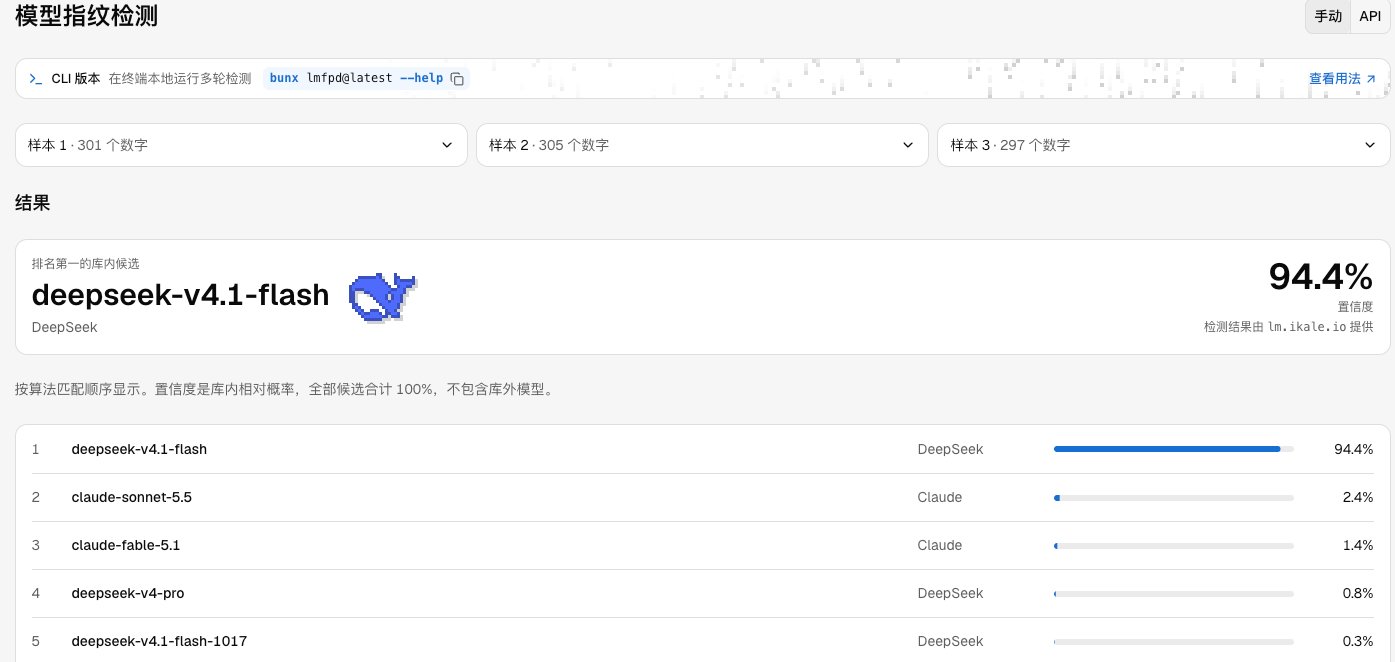Click the 94.4% confidence bar for deepseek-v4.1-flash

1174,449
